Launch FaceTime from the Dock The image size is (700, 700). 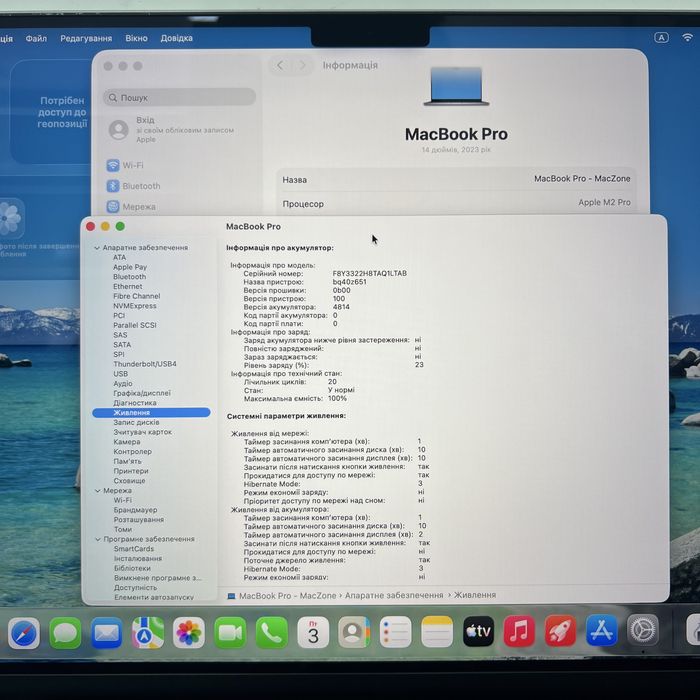[x=230, y=632]
